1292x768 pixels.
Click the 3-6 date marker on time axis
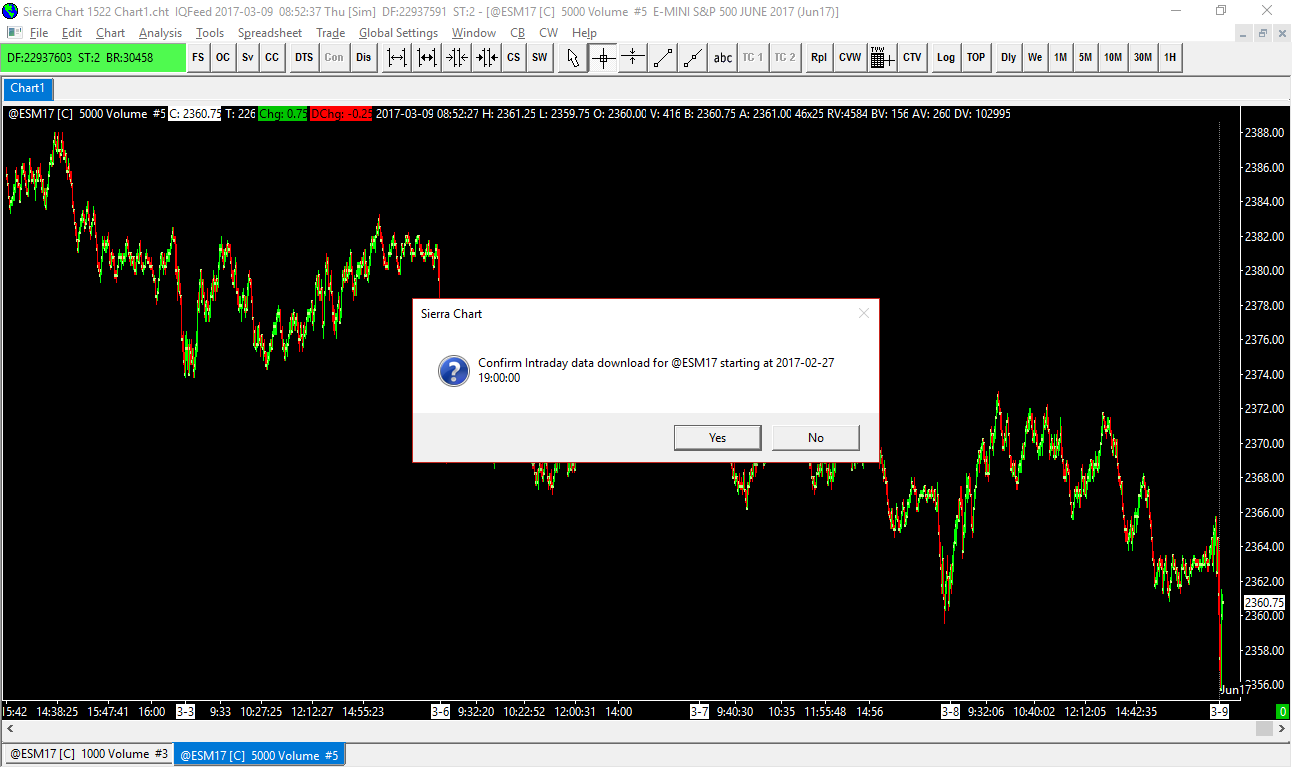point(441,712)
